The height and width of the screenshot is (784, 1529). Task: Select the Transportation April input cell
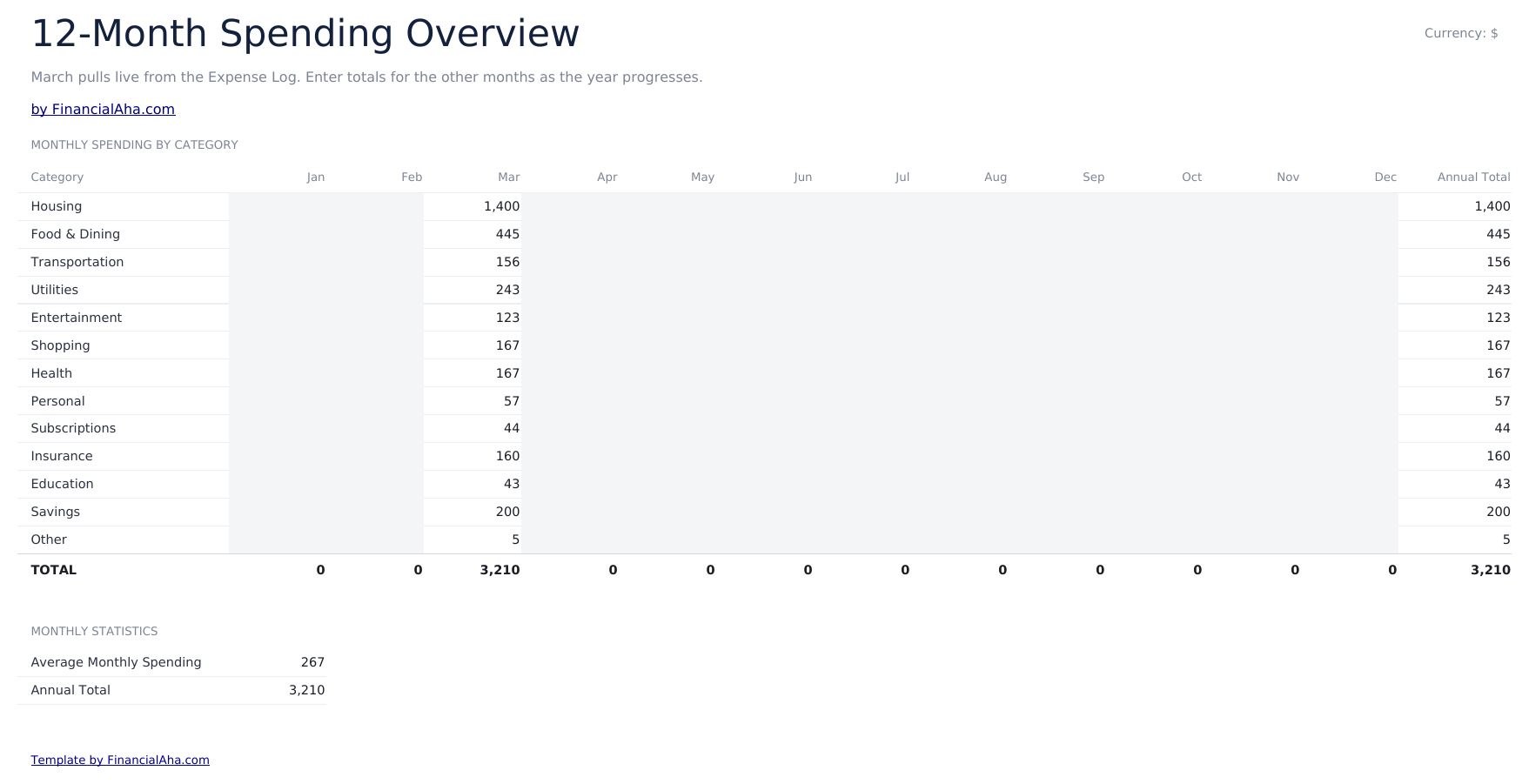pos(570,262)
